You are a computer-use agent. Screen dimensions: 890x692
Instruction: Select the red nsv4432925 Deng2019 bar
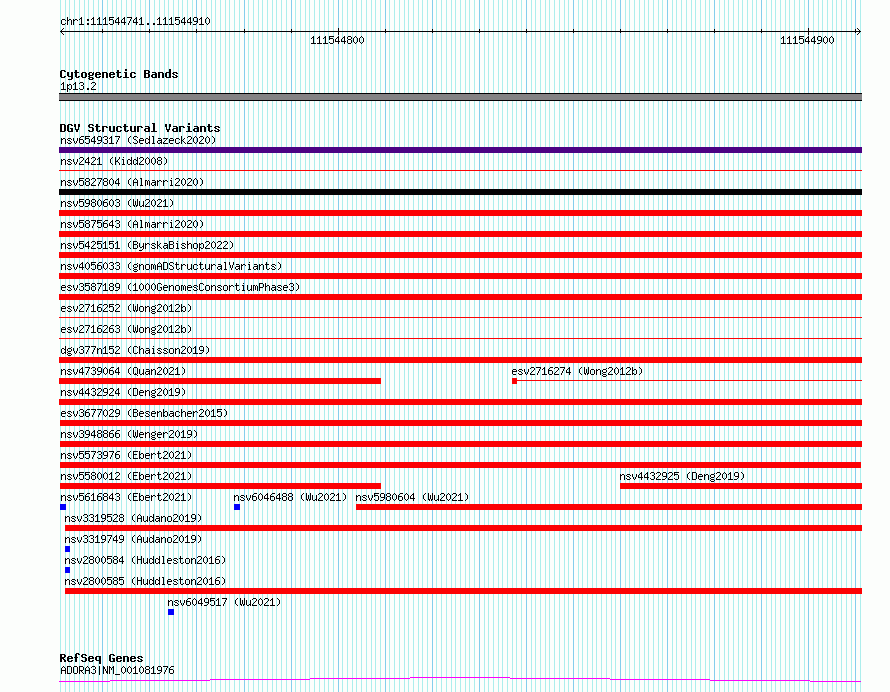741,486
